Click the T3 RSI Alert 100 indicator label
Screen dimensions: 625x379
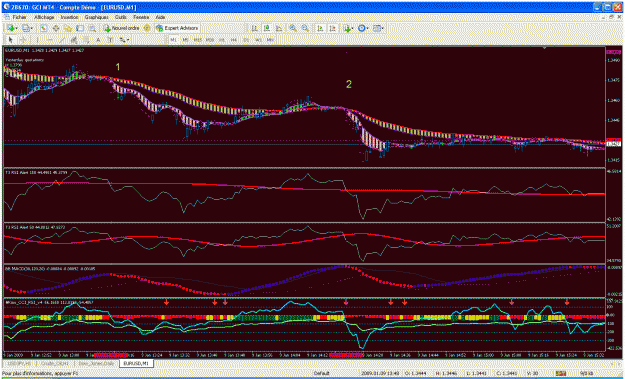click(x=35, y=172)
